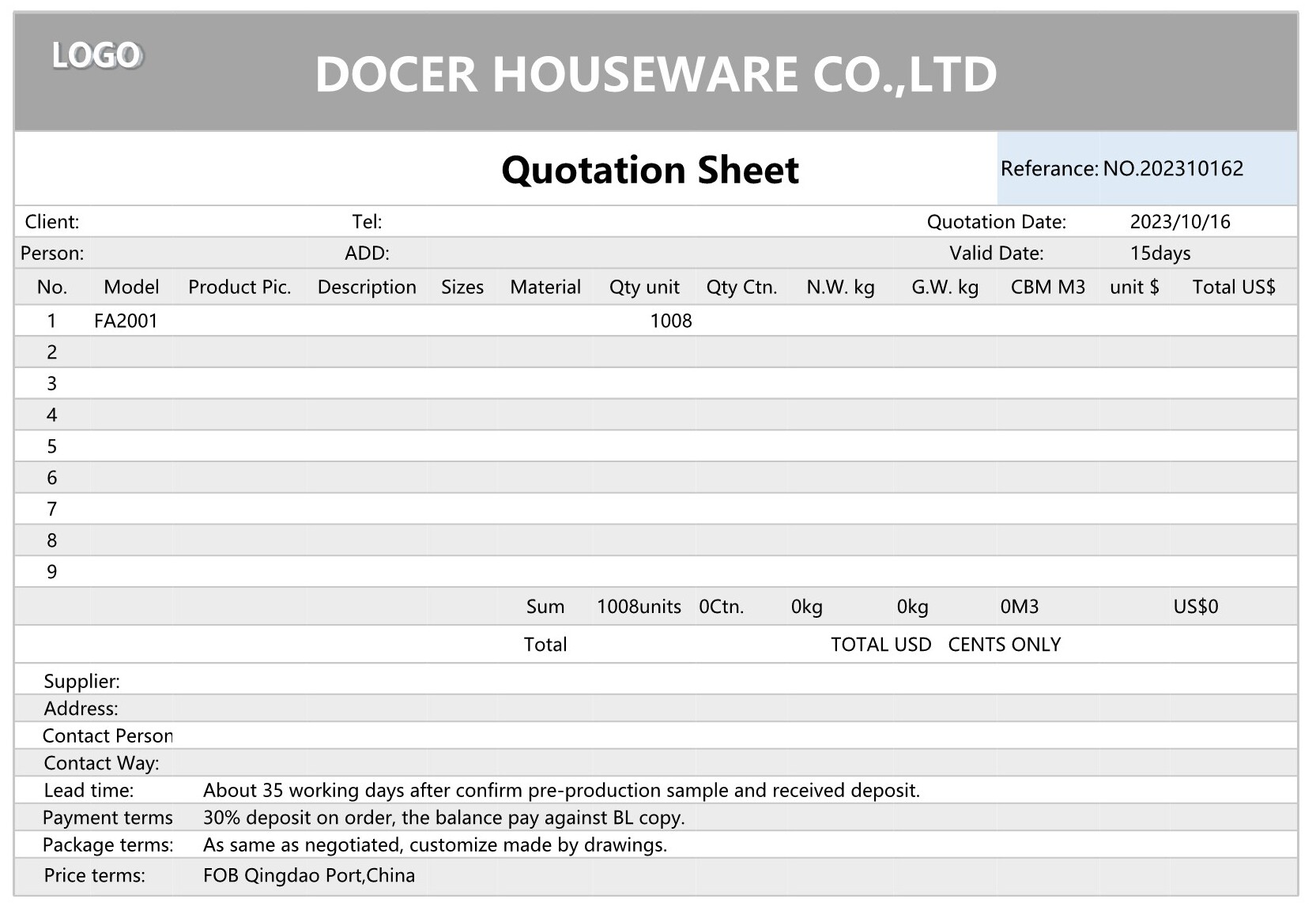Select the Model column header
The image size is (1316, 914).
click(x=131, y=288)
